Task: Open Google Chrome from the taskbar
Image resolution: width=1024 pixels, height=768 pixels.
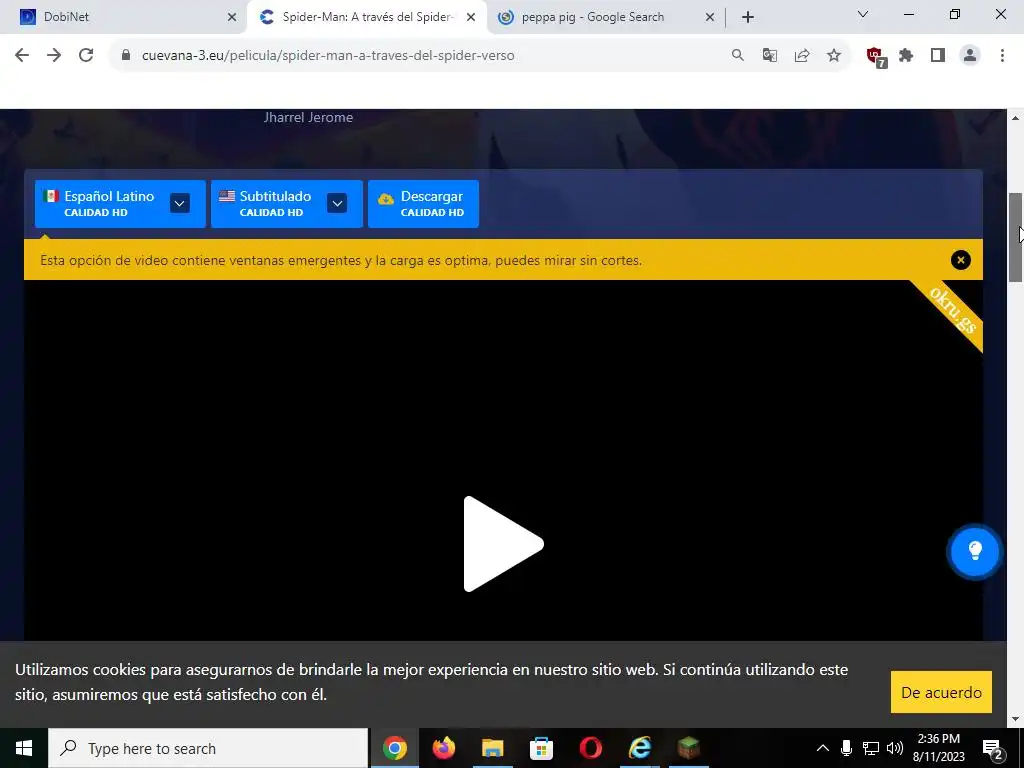Action: 394,748
